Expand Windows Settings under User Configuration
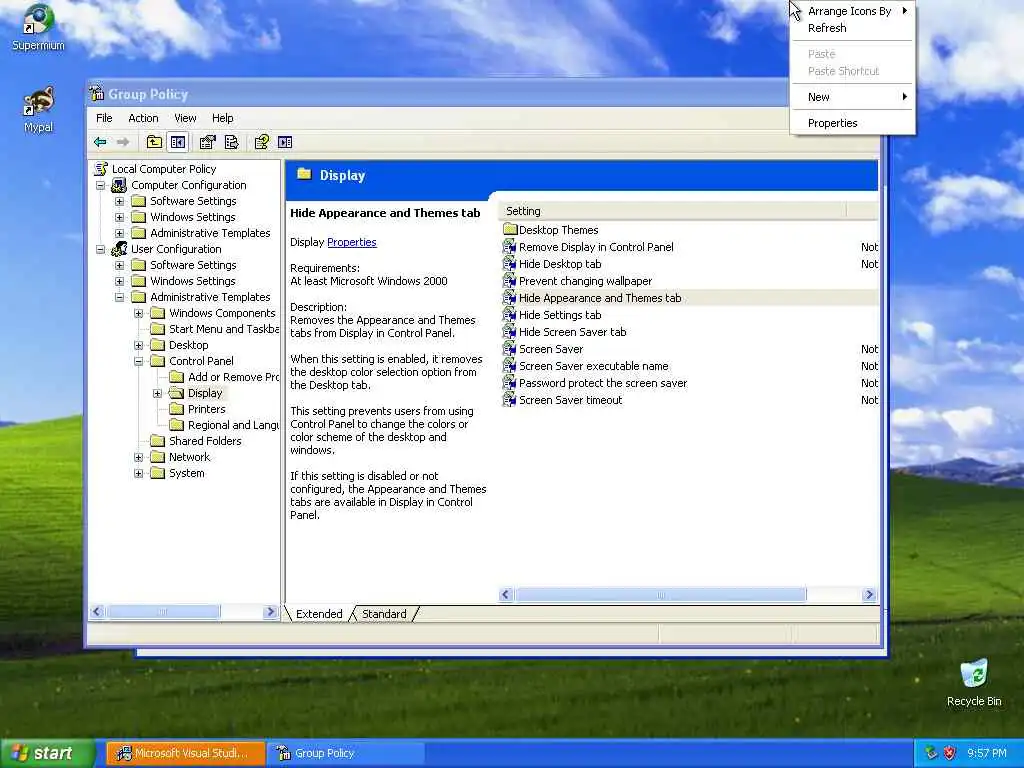This screenshot has width=1024, height=768. pyautogui.click(x=120, y=281)
